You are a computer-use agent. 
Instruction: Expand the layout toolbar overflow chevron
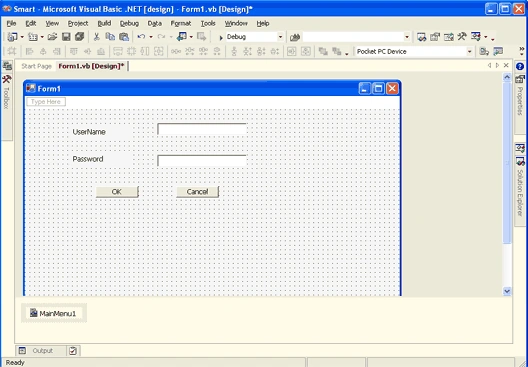click(522, 51)
